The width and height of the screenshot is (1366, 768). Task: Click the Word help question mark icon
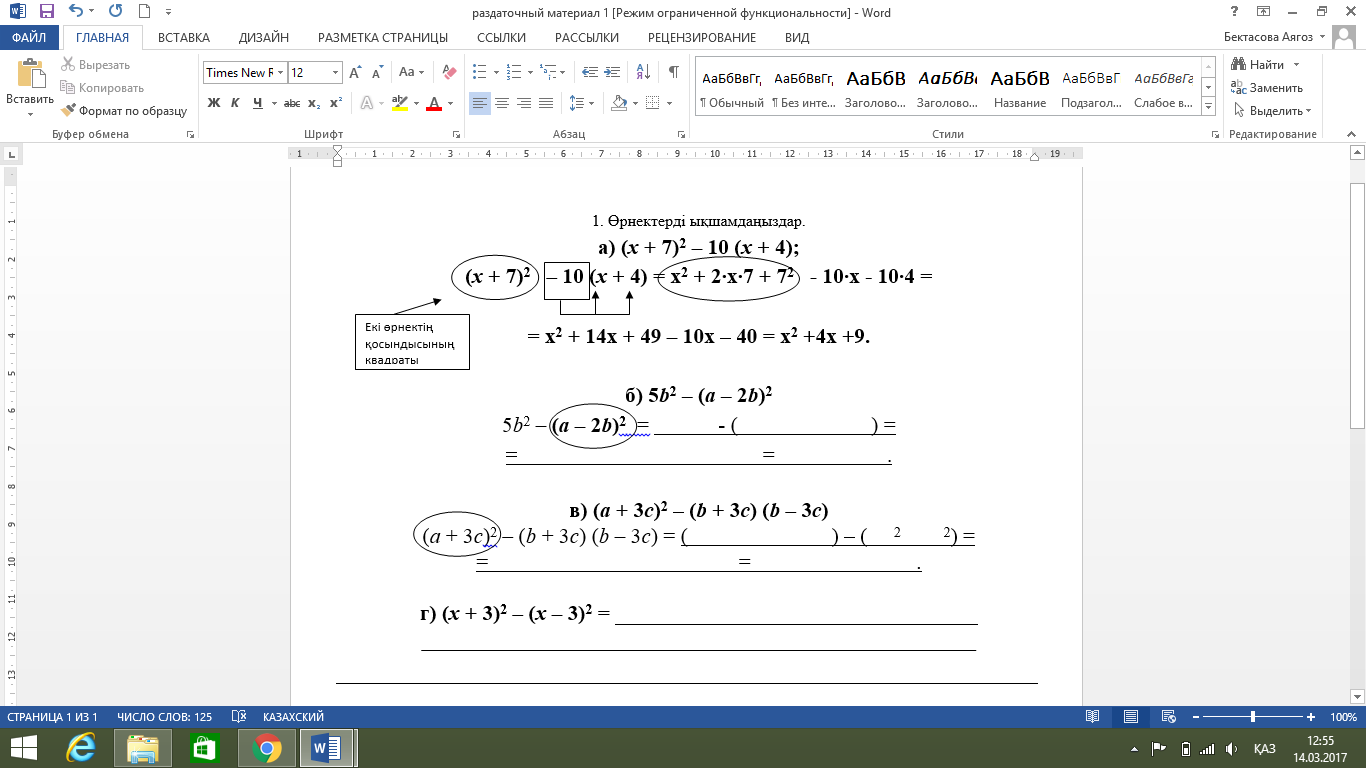(1232, 12)
